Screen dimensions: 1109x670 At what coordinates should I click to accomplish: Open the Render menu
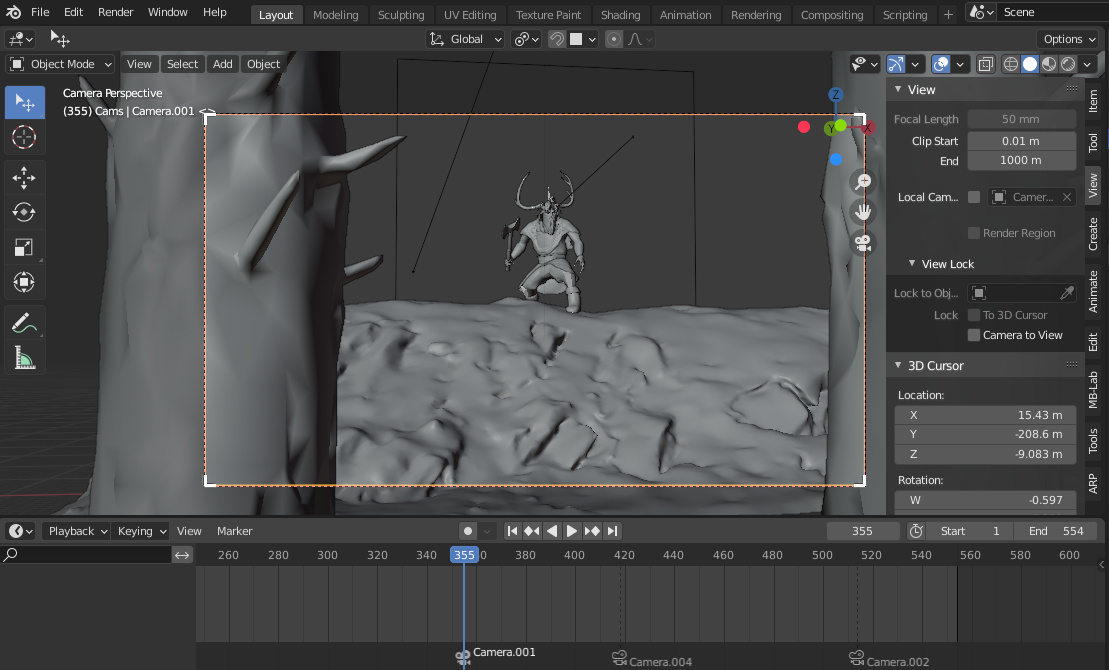(x=116, y=12)
